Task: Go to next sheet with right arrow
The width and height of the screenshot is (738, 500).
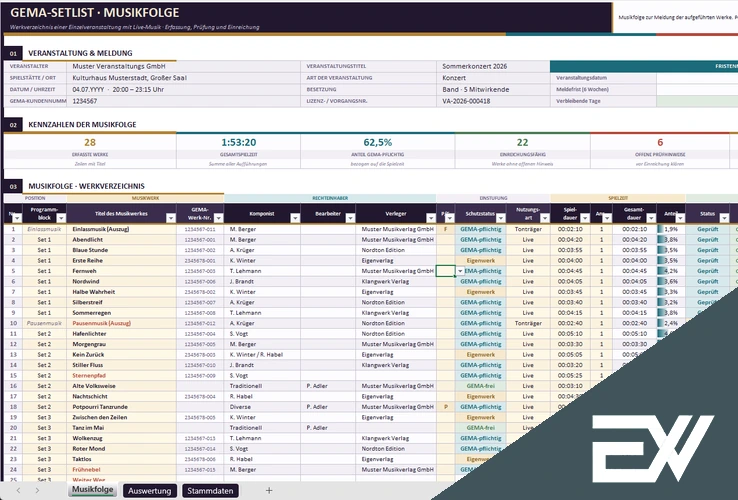Action: (x=37, y=491)
